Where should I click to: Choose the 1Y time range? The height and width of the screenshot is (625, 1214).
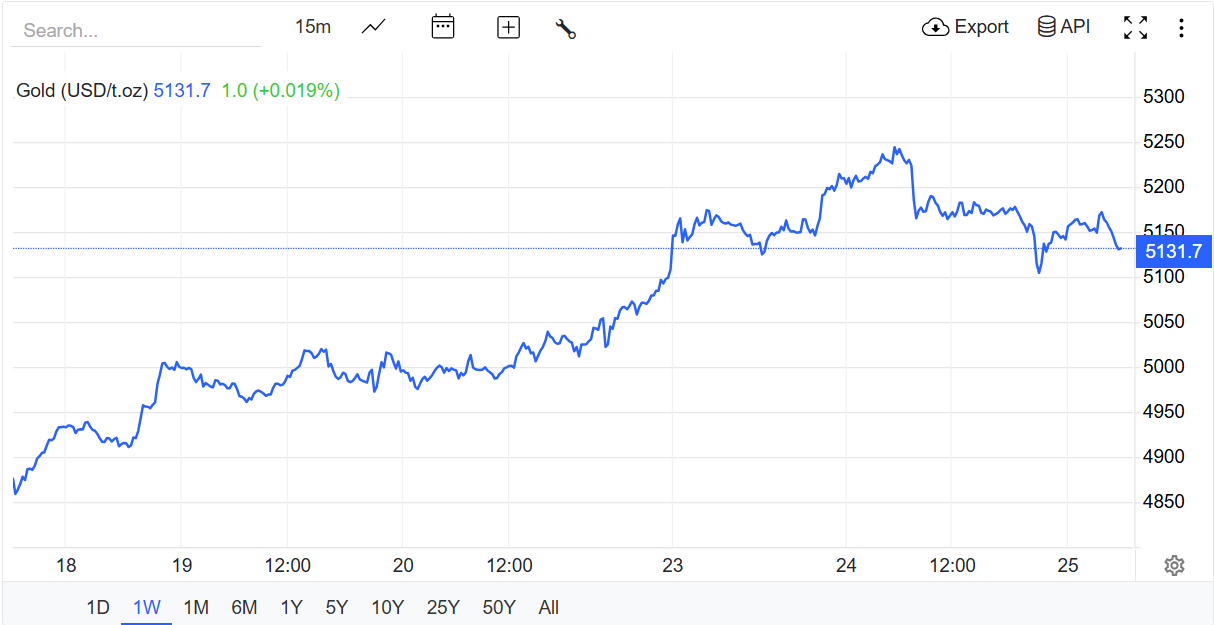[x=291, y=607]
